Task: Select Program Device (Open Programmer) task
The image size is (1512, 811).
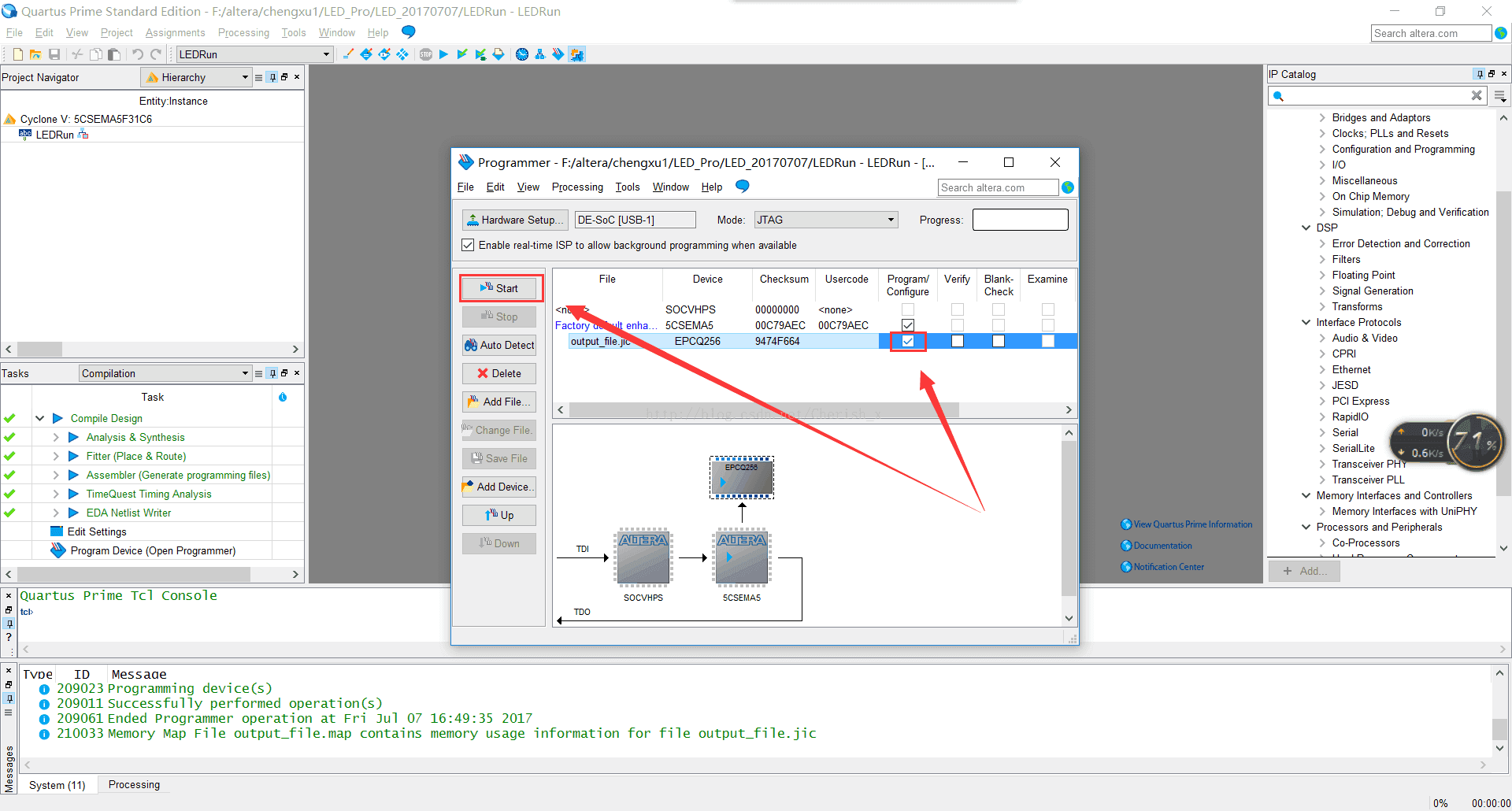Action: 153,550
